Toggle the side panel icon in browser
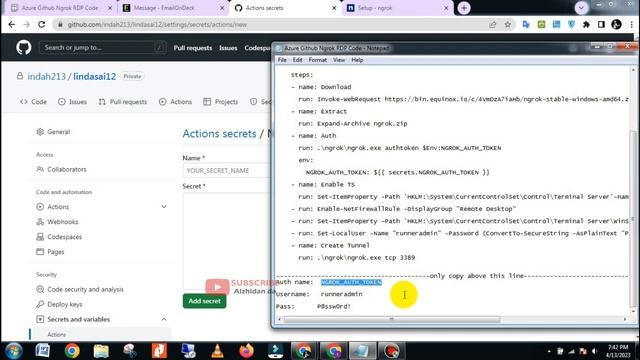The image size is (640, 360). [x=601, y=24]
